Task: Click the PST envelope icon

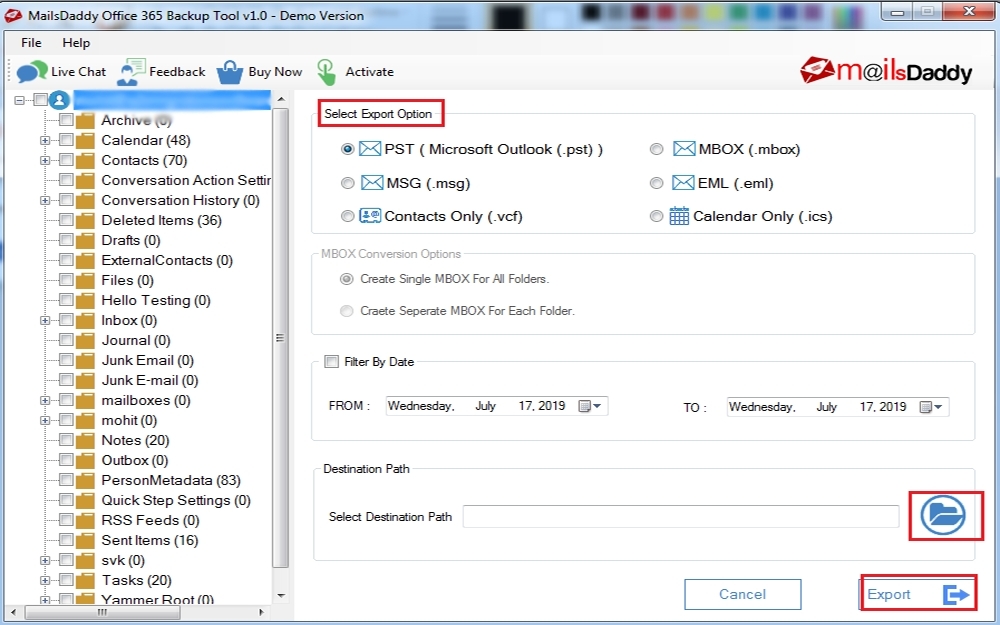Action: 370,149
